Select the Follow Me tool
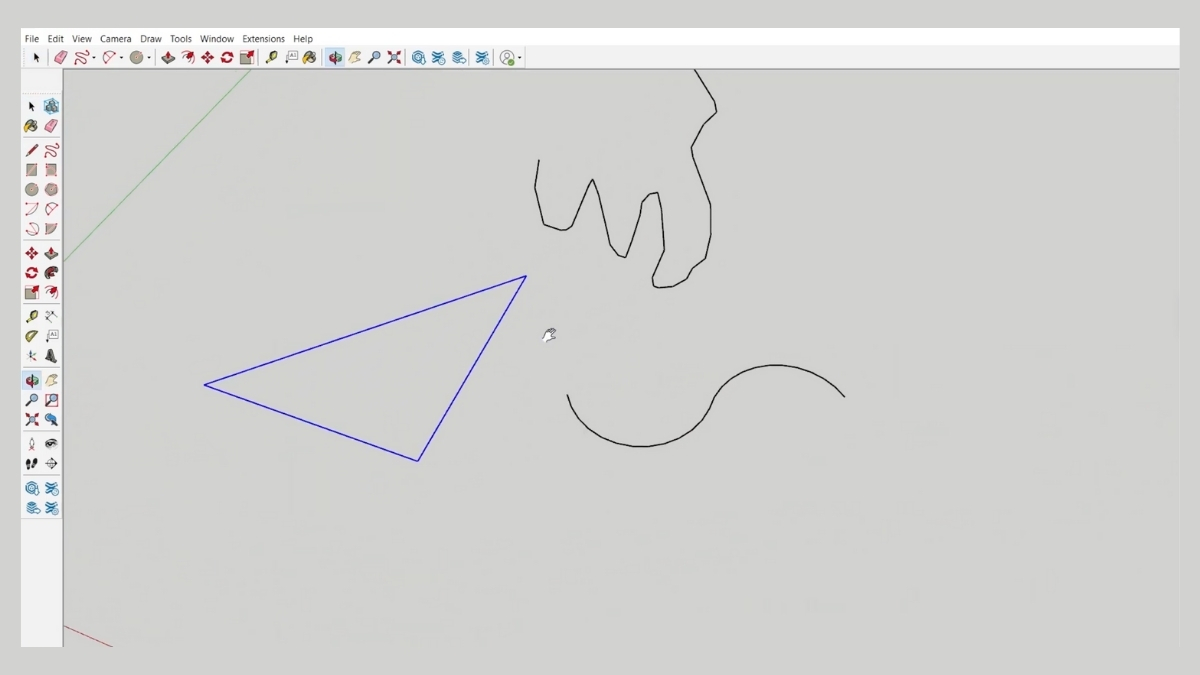Screen dimensions: 1200x675 51,272
